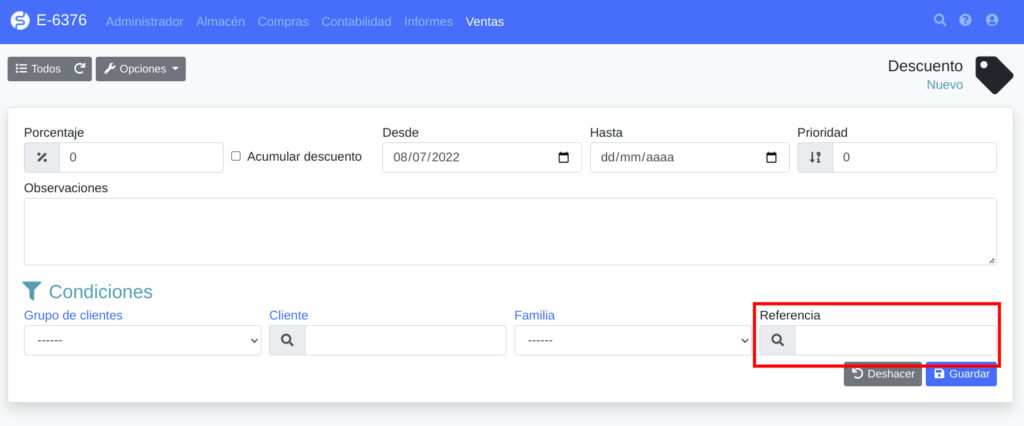
Task: Click into the Observaciones text area
Action: point(509,231)
